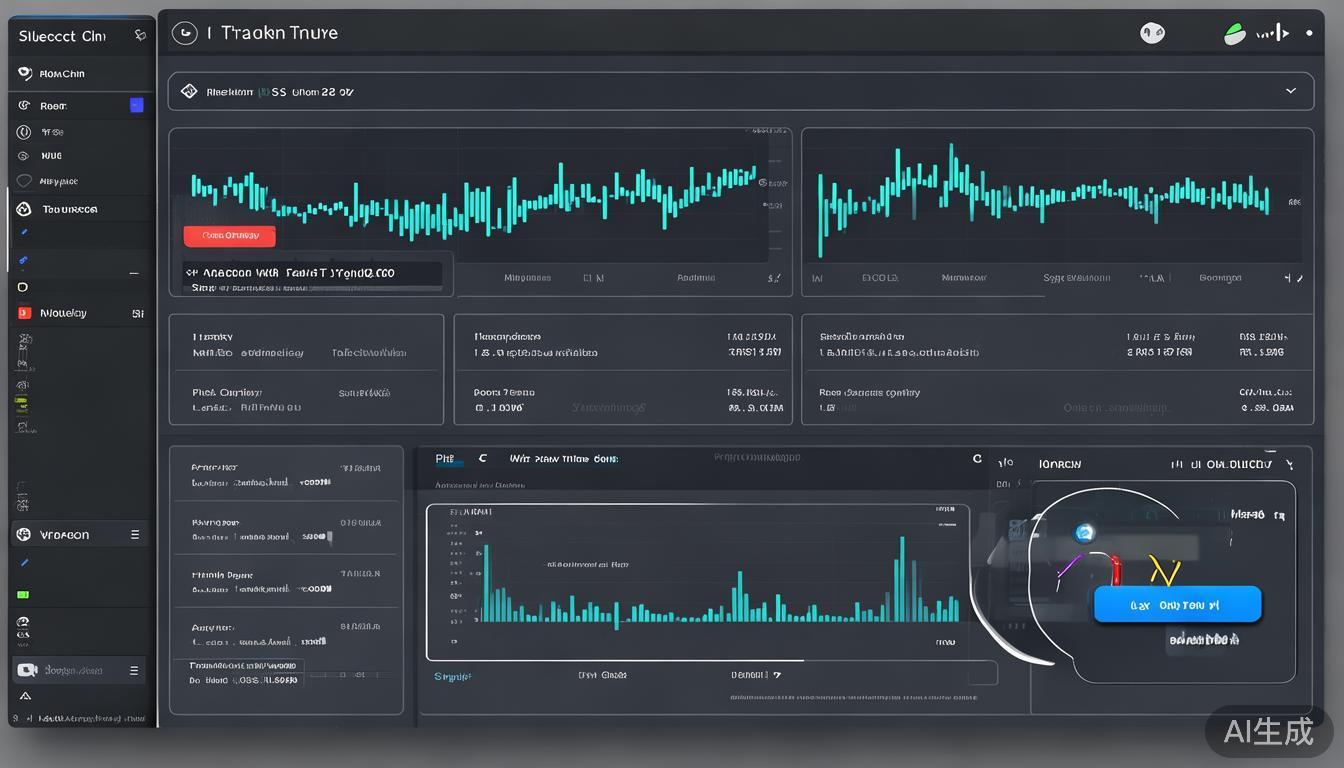Click the blue button in the bottom right panel
Viewport: 1344px width, 768px height.
click(x=1177, y=605)
